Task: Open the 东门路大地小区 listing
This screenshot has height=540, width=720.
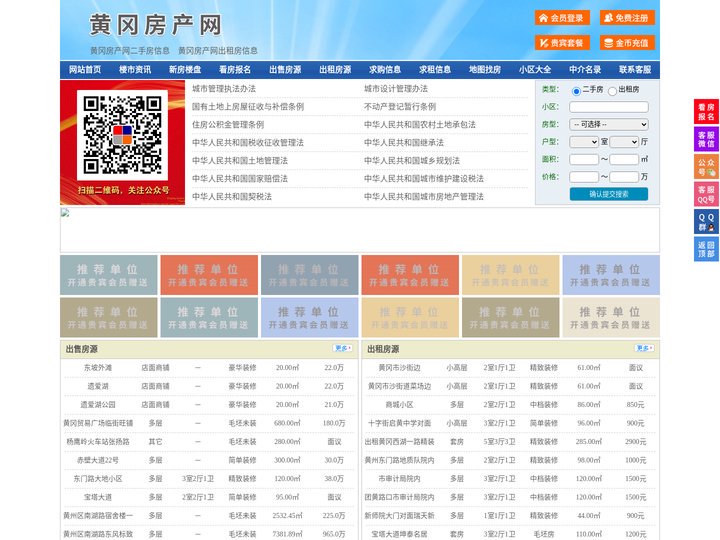Action: (98, 478)
